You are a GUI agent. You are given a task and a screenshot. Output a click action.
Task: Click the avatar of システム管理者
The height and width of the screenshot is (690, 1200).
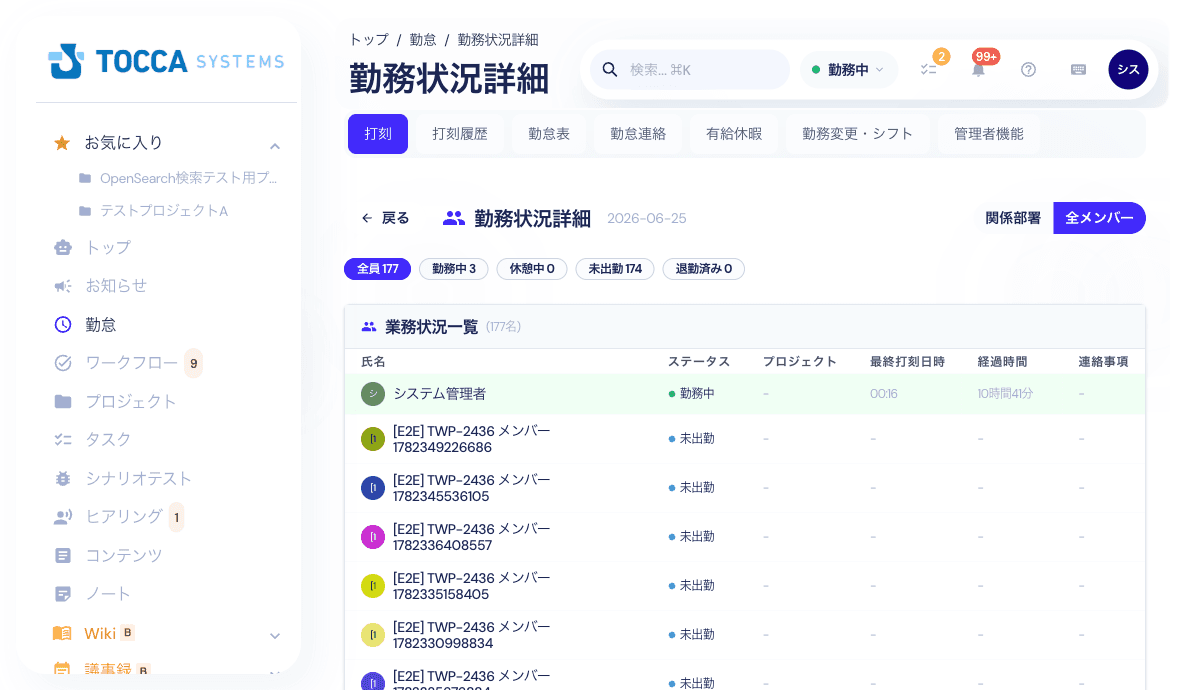click(x=373, y=394)
